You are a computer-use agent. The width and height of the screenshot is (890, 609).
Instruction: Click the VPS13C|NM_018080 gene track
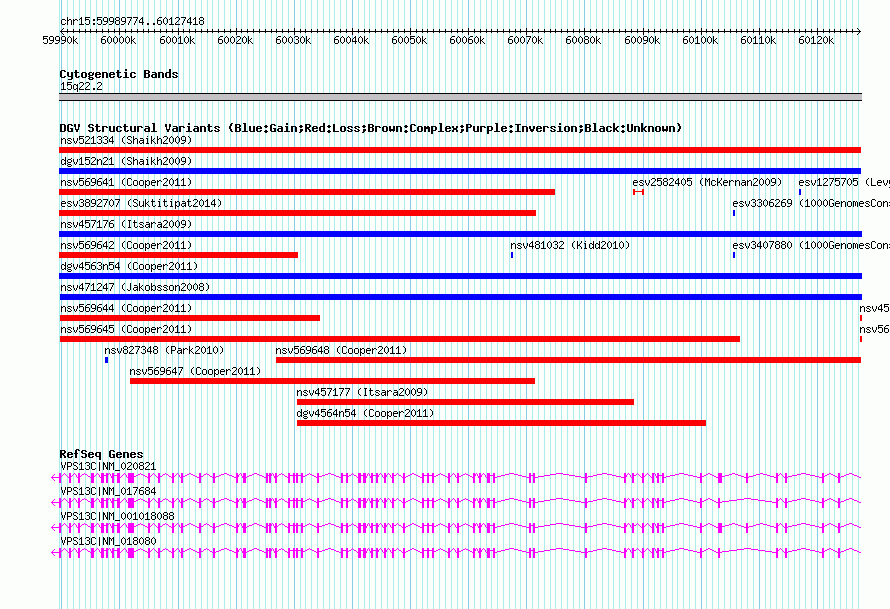click(x=456, y=553)
